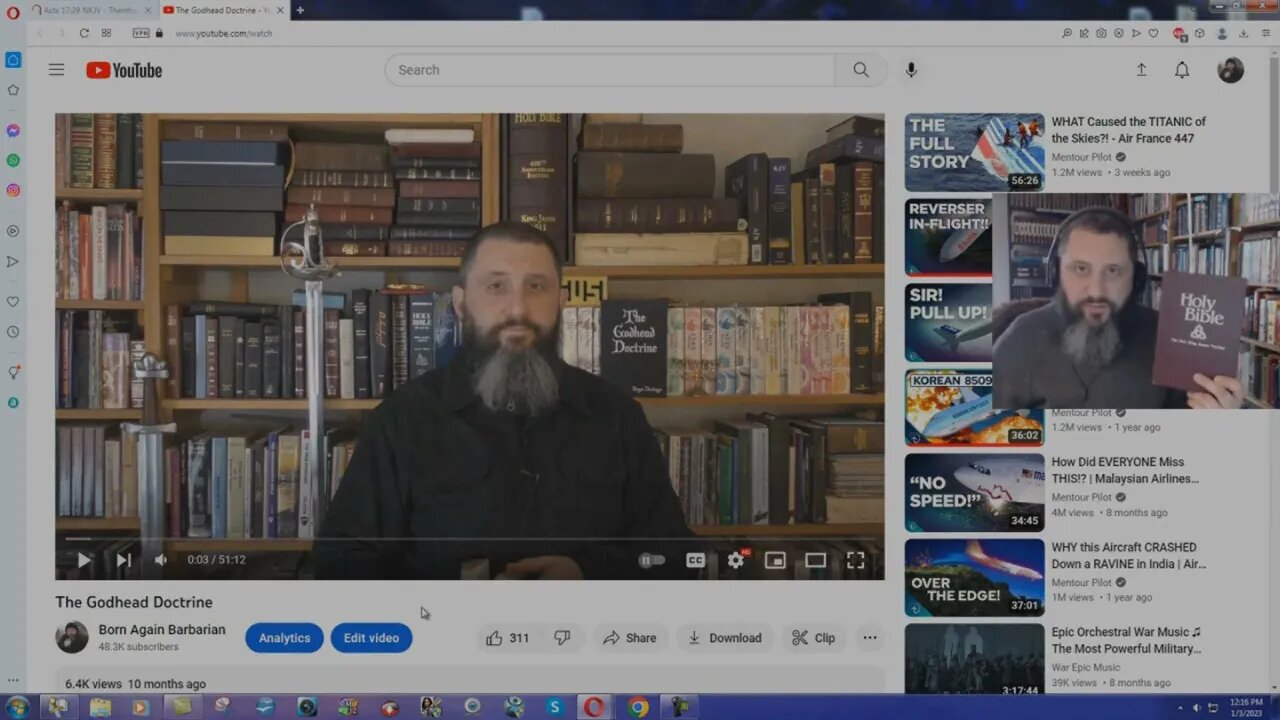The height and width of the screenshot is (720, 1280).
Task: Open YouTube notifications bell
Action: [1182, 70]
